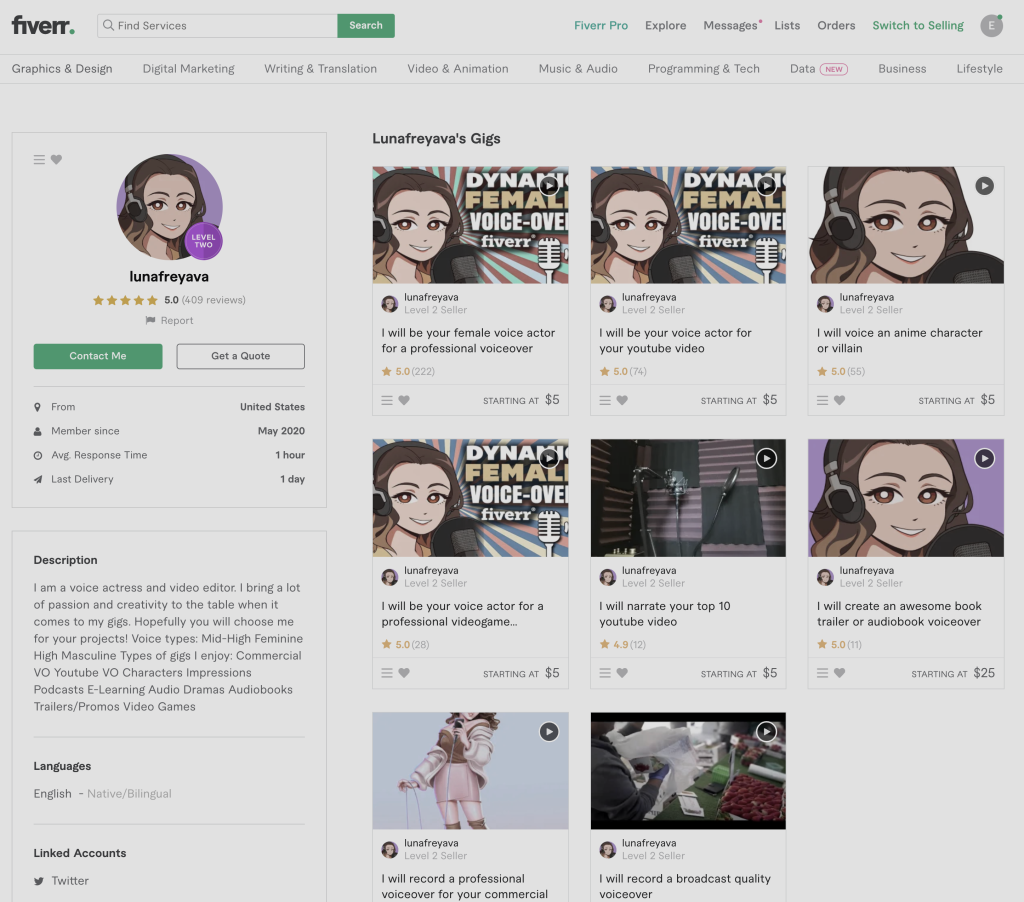Open the Lifestyle category

tap(980, 69)
